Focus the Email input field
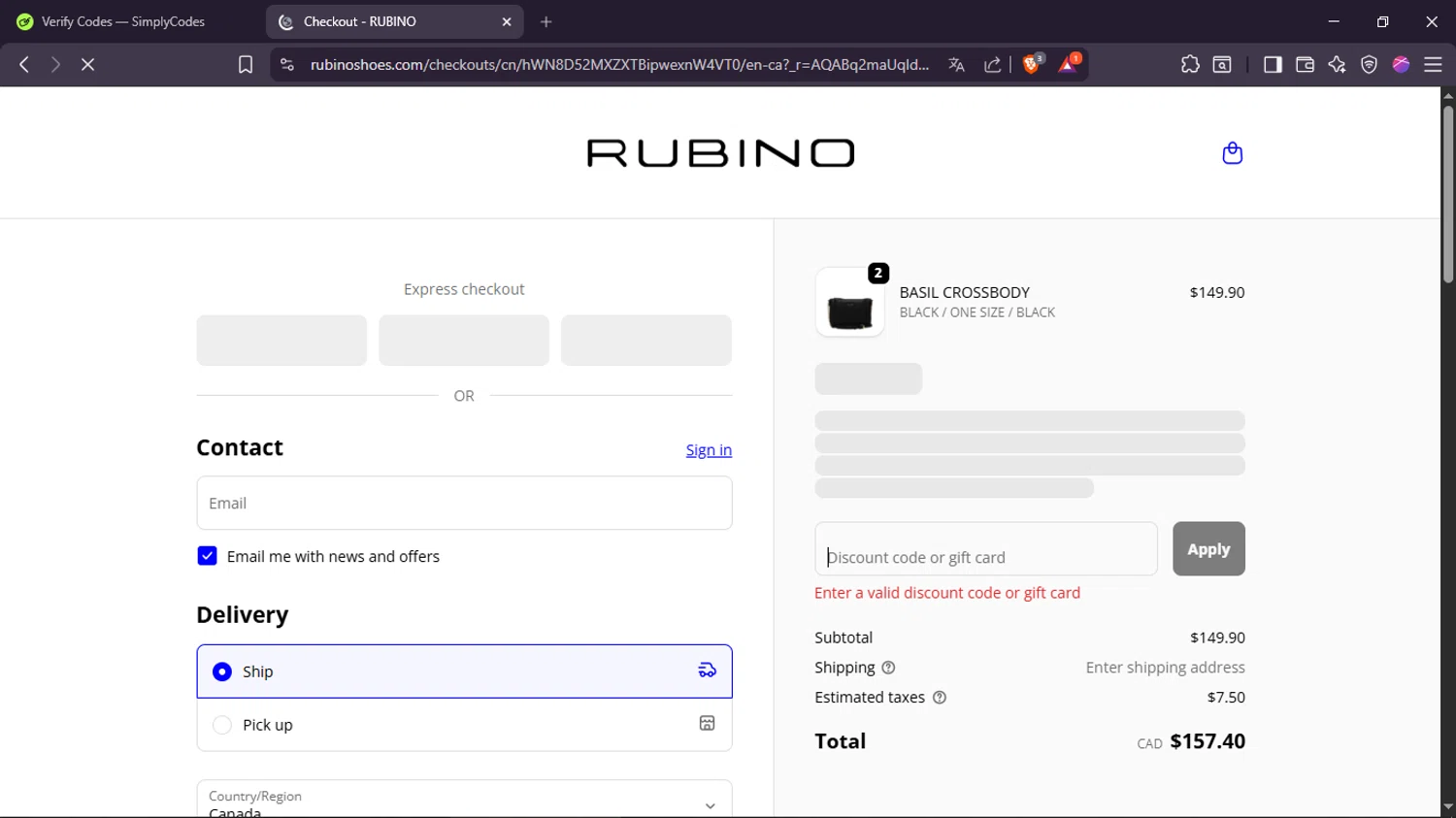The width and height of the screenshot is (1456, 818). click(464, 503)
